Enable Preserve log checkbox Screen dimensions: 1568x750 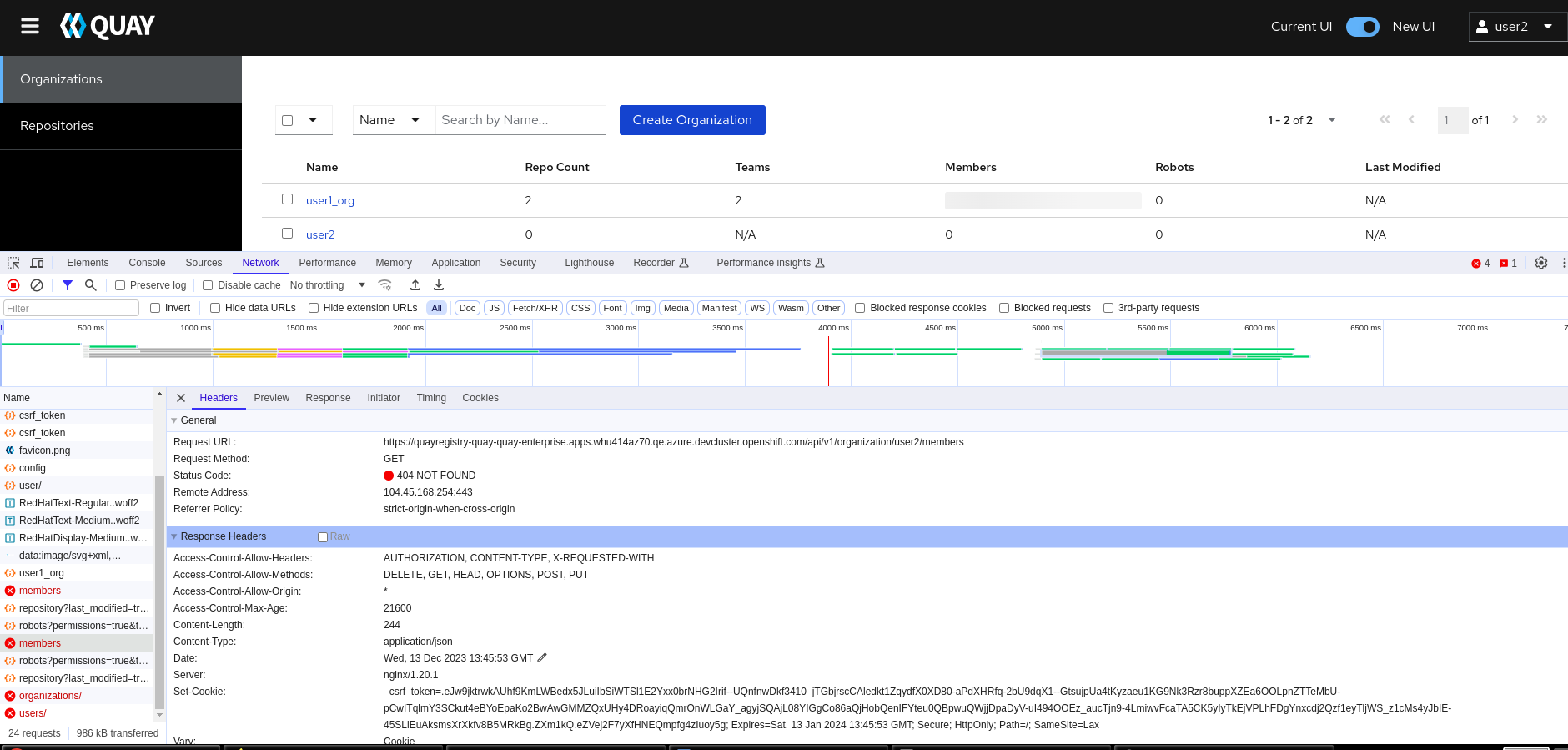pos(120,285)
